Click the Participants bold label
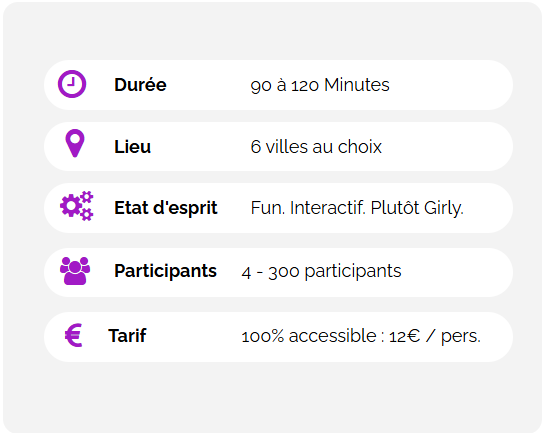The height and width of the screenshot is (433, 545). [165, 271]
